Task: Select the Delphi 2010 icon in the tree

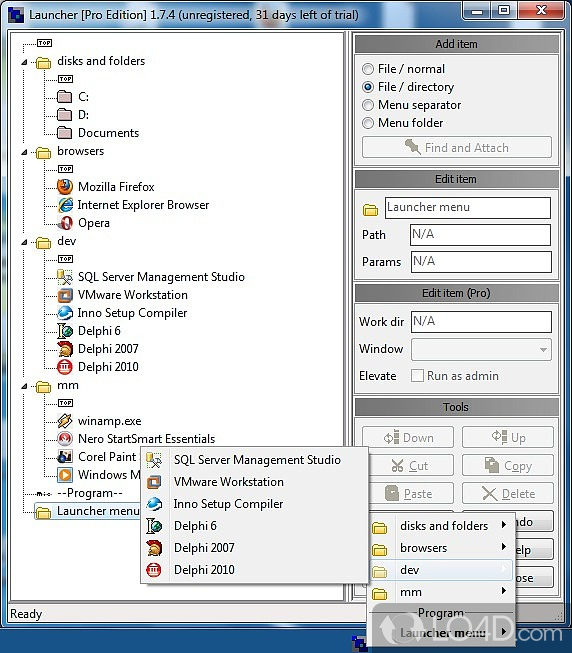Action: pyautogui.click(x=65, y=367)
